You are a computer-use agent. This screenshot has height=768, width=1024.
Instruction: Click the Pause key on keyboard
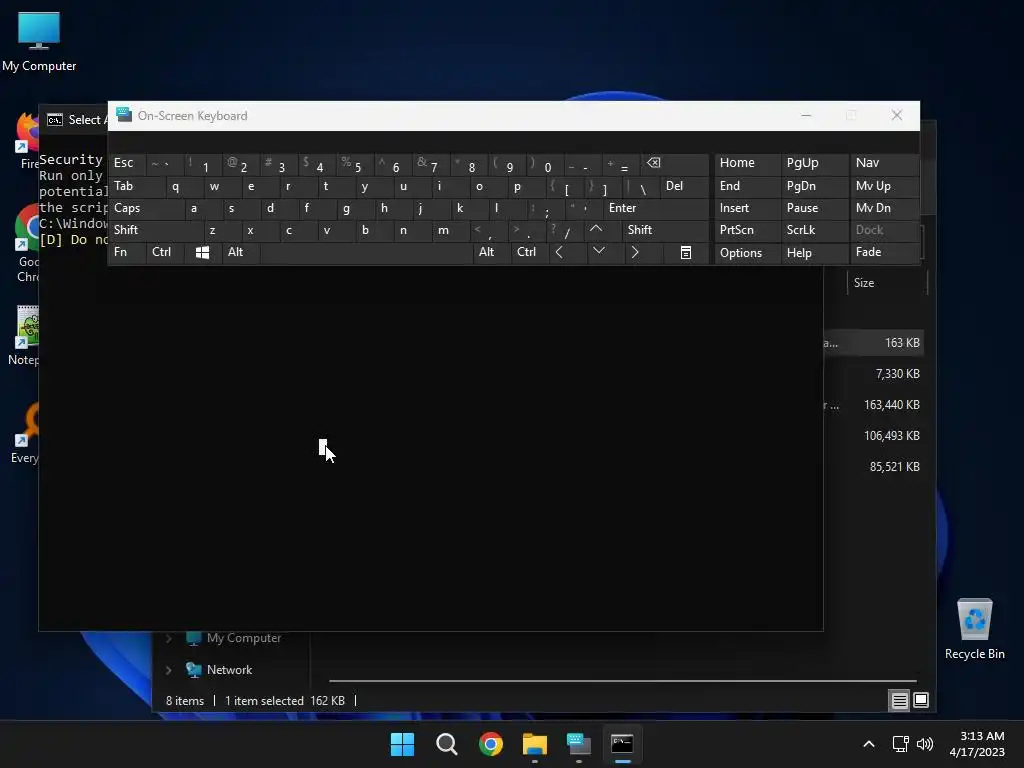pyautogui.click(x=814, y=208)
